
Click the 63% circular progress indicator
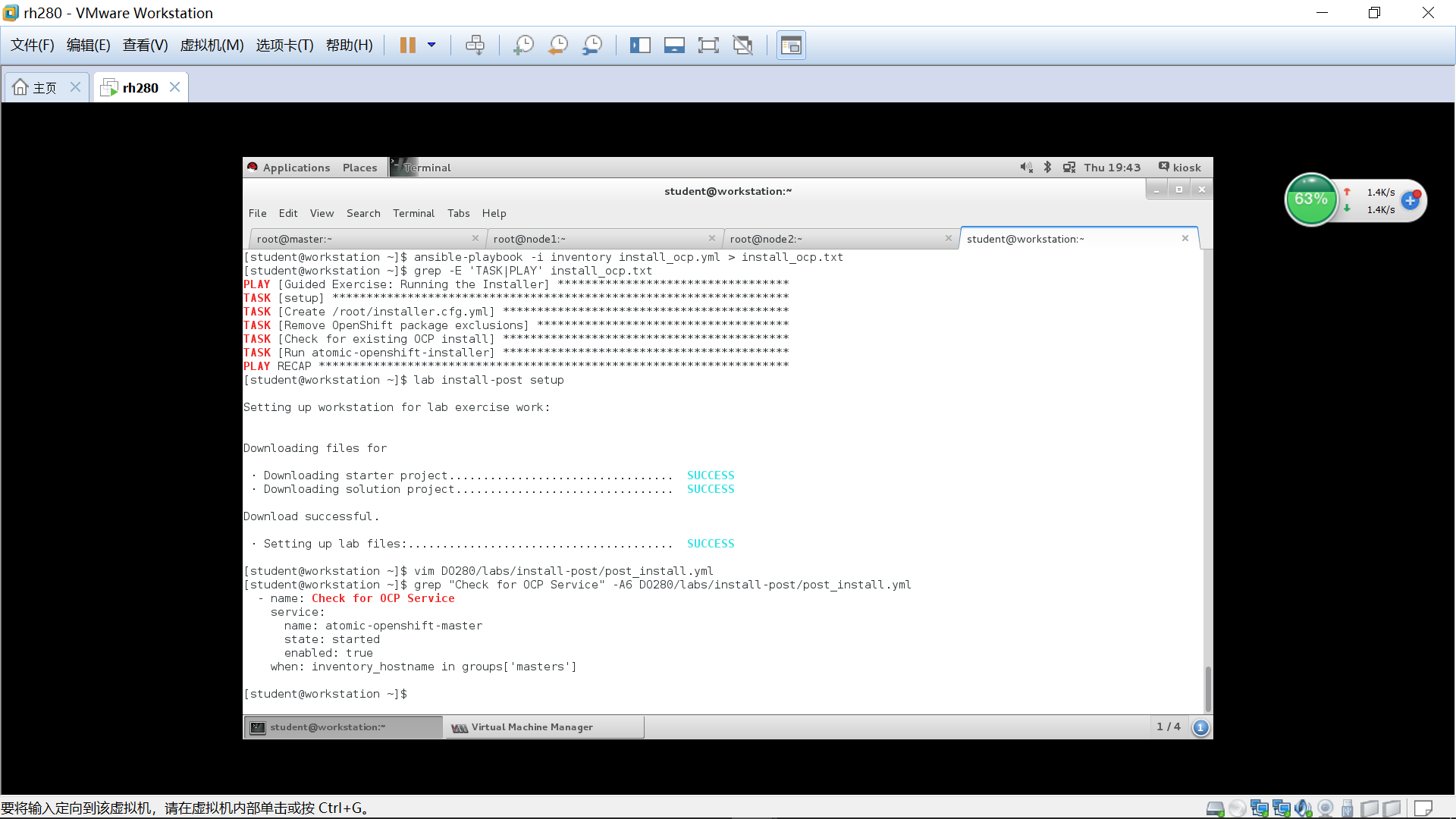point(1311,199)
